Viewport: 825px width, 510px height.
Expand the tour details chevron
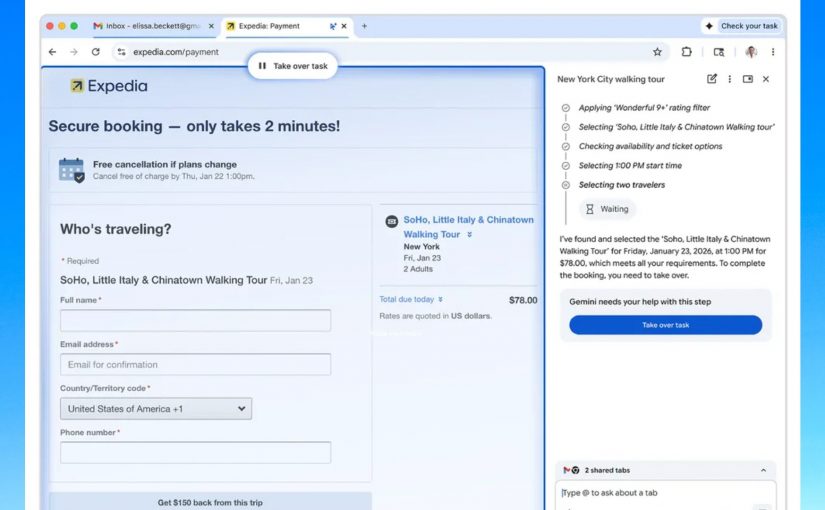point(469,235)
